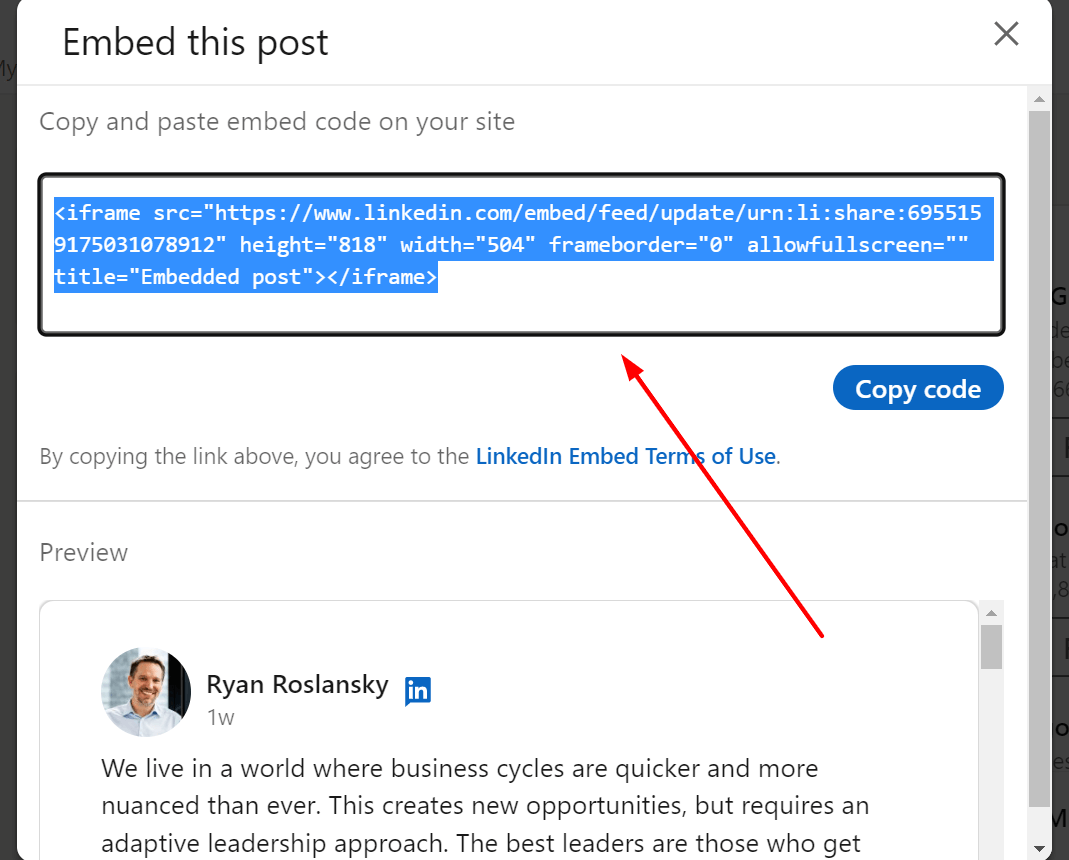Open the LinkedIn Embed Terms of Use link
Screen dimensions: 1069x860
pyautogui.click(x=626, y=456)
